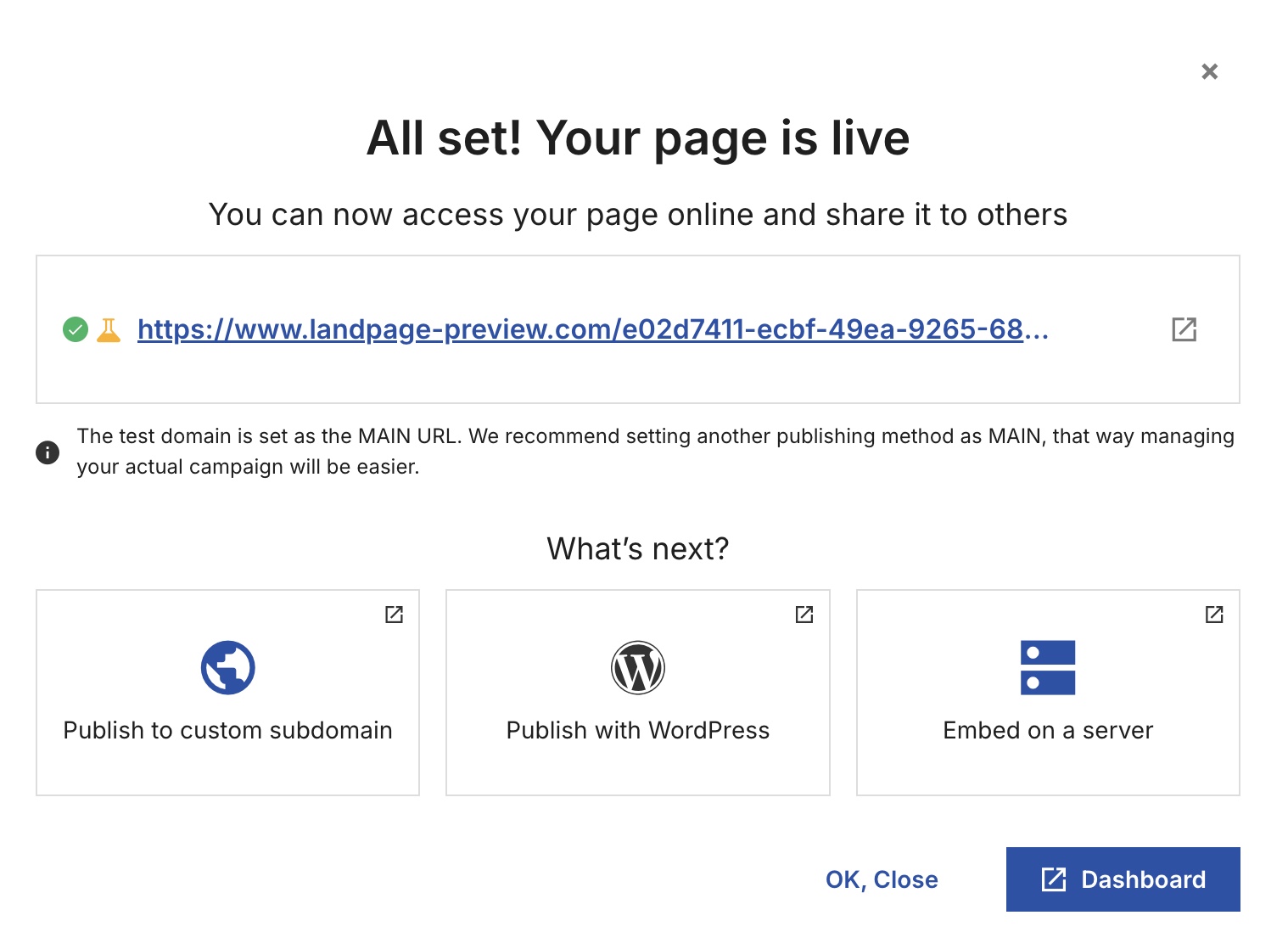Click the blue server icon on the Embed card
The height and width of the screenshot is (949, 1288).
(1048, 669)
